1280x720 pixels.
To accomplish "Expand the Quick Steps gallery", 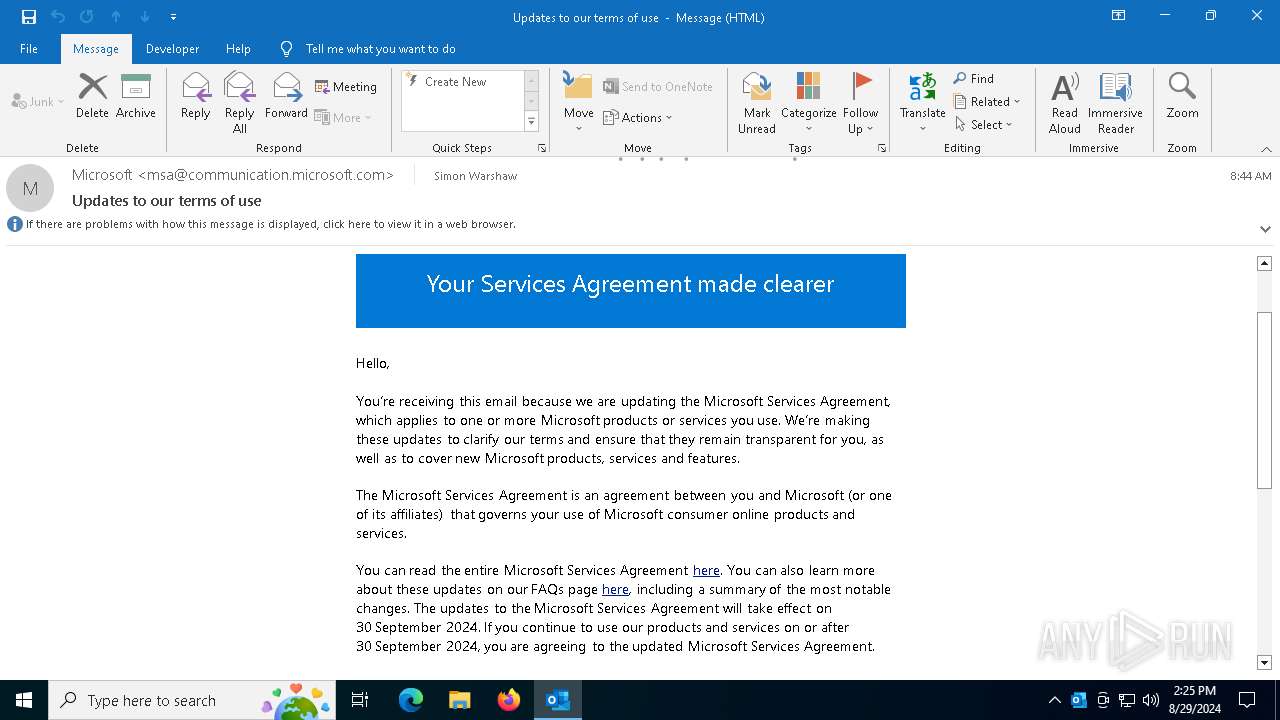I will [531, 122].
